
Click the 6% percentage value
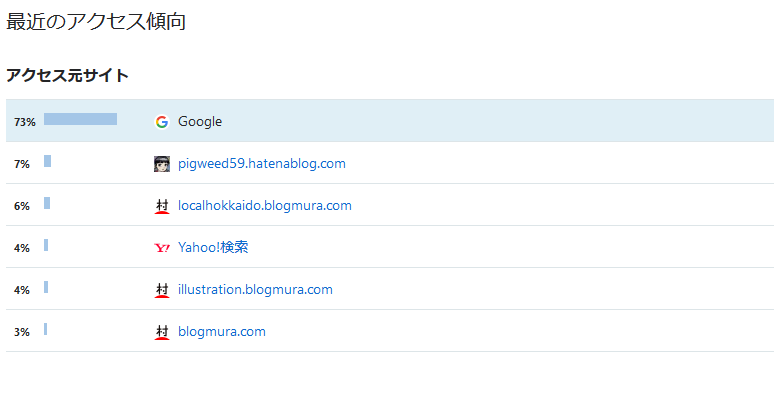21,206
